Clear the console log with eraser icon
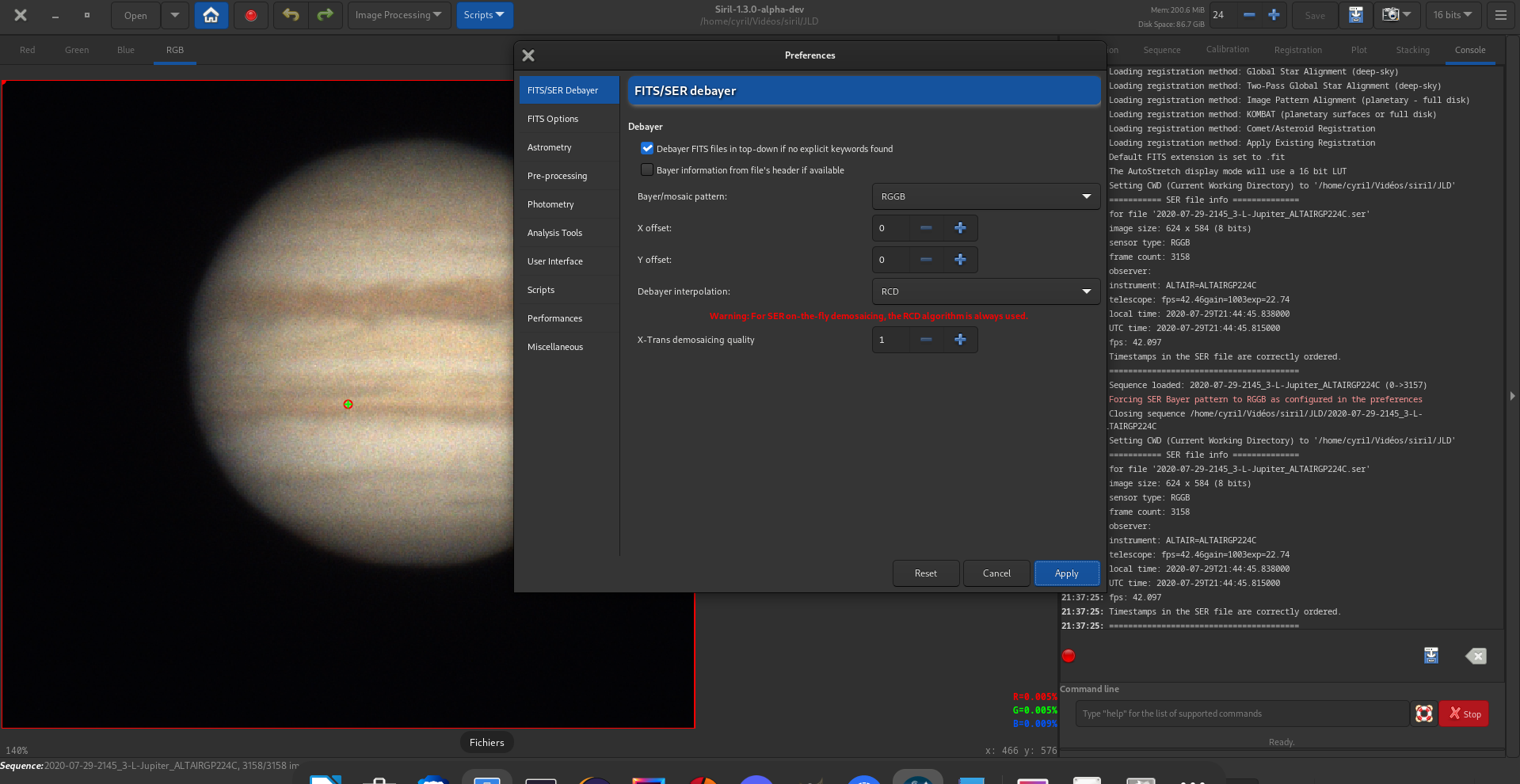The height and width of the screenshot is (784, 1520). [1476, 656]
